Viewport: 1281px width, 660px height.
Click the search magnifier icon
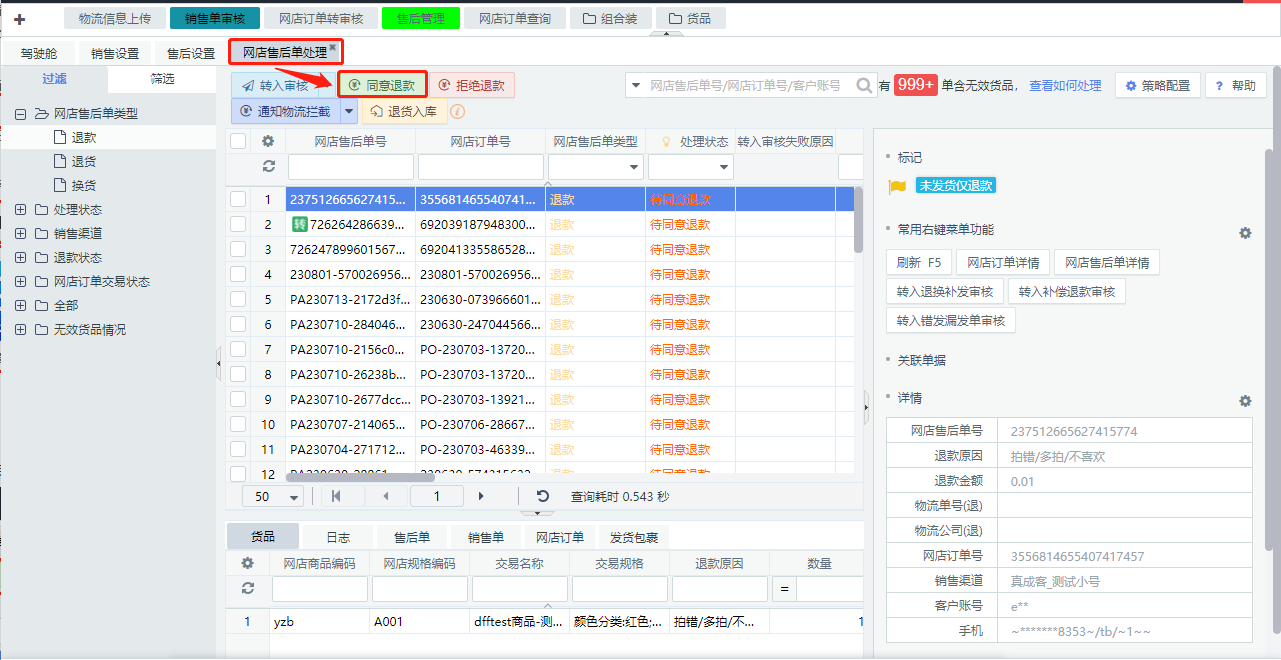864,86
